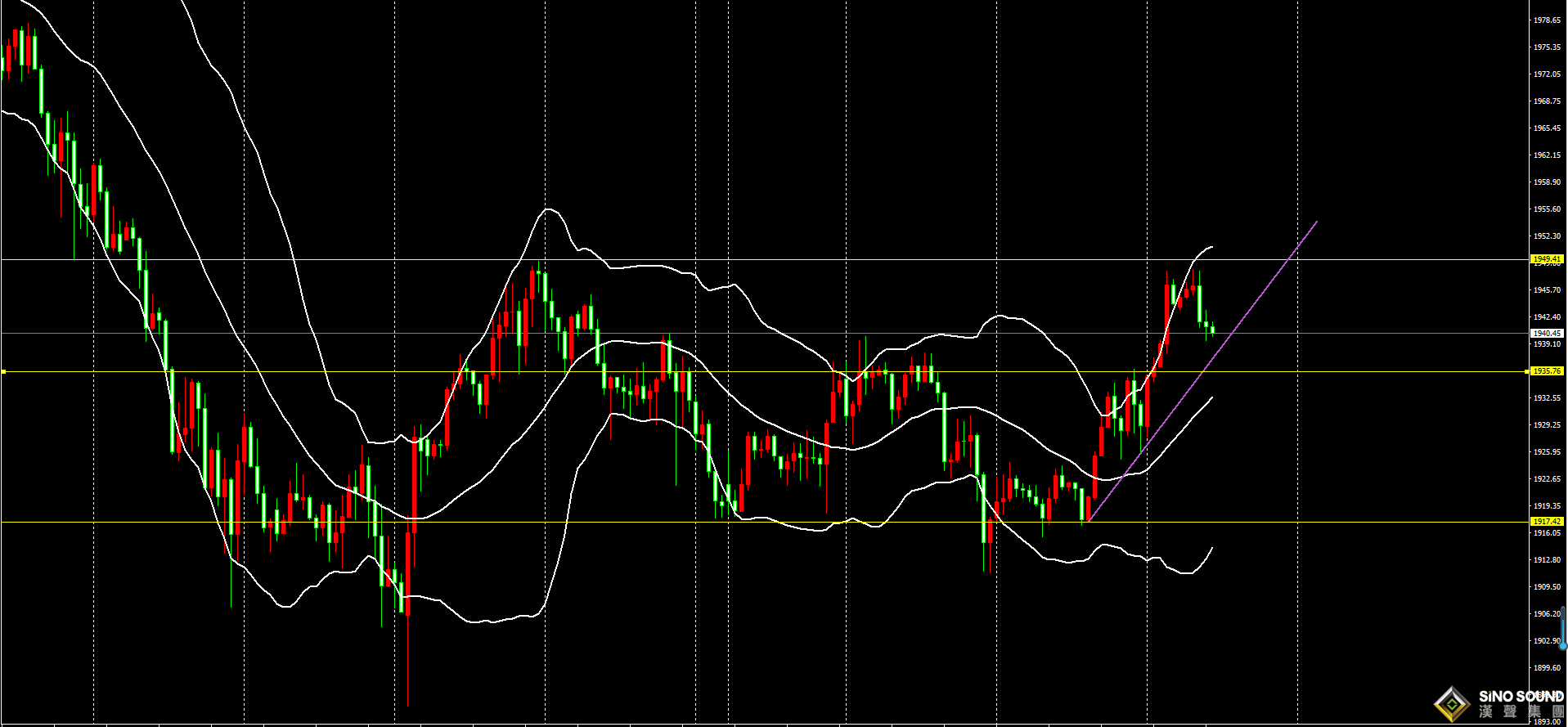Click the 1962.15 tick on the price scale
Image resolution: width=1568 pixels, height=727 pixels.
[x=1547, y=155]
